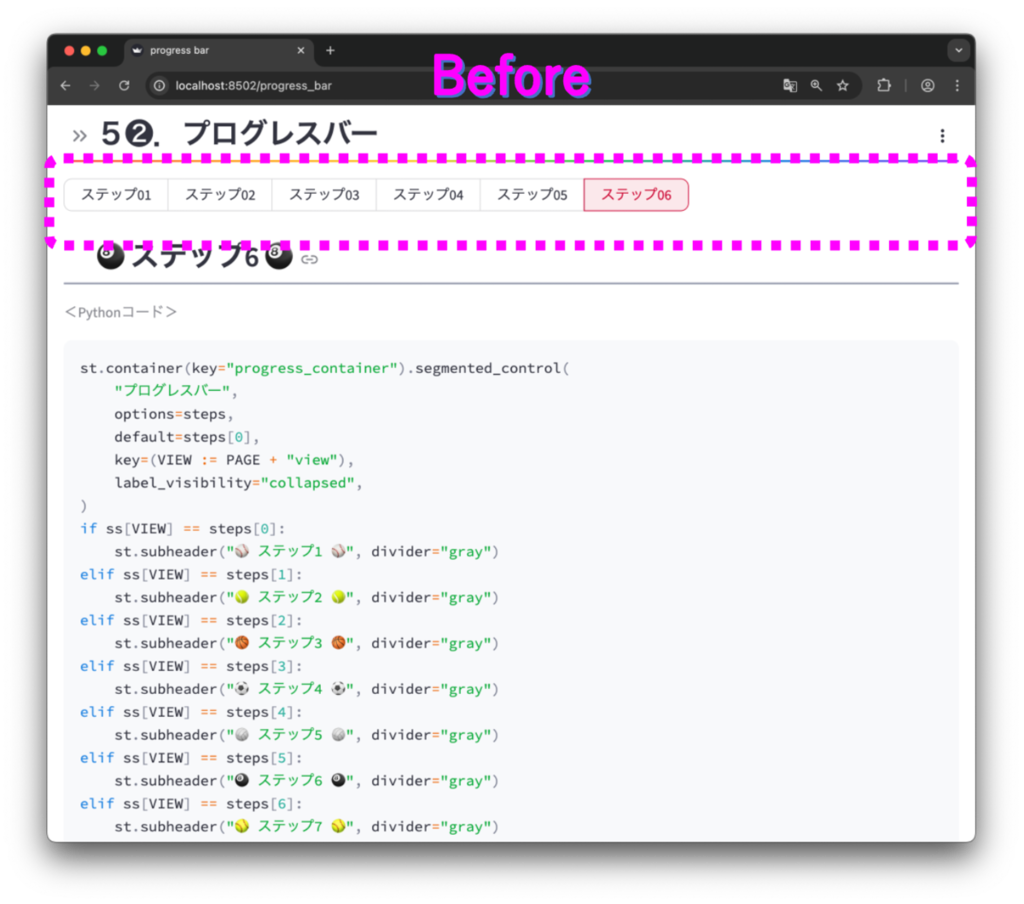Close the progress bar tab
This screenshot has height=904, width=1024.
point(301,50)
